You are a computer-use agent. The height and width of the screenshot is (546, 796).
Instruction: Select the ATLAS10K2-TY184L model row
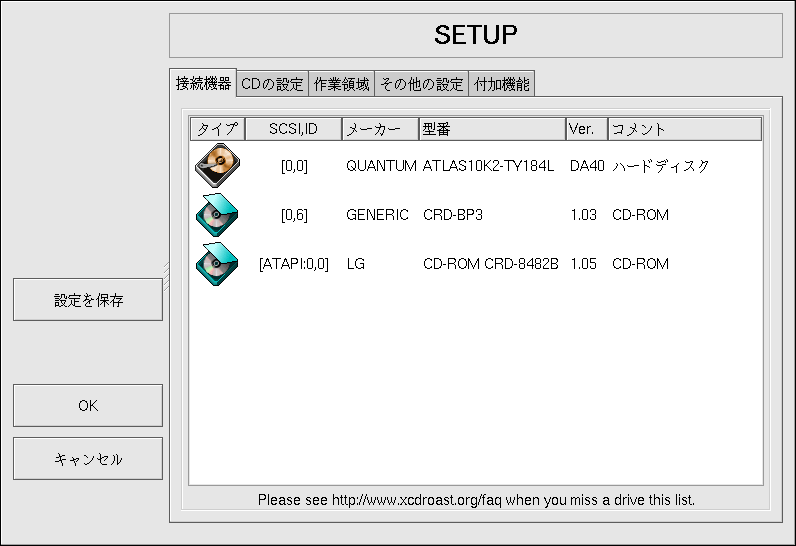pyautogui.click(x=488, y=167)
